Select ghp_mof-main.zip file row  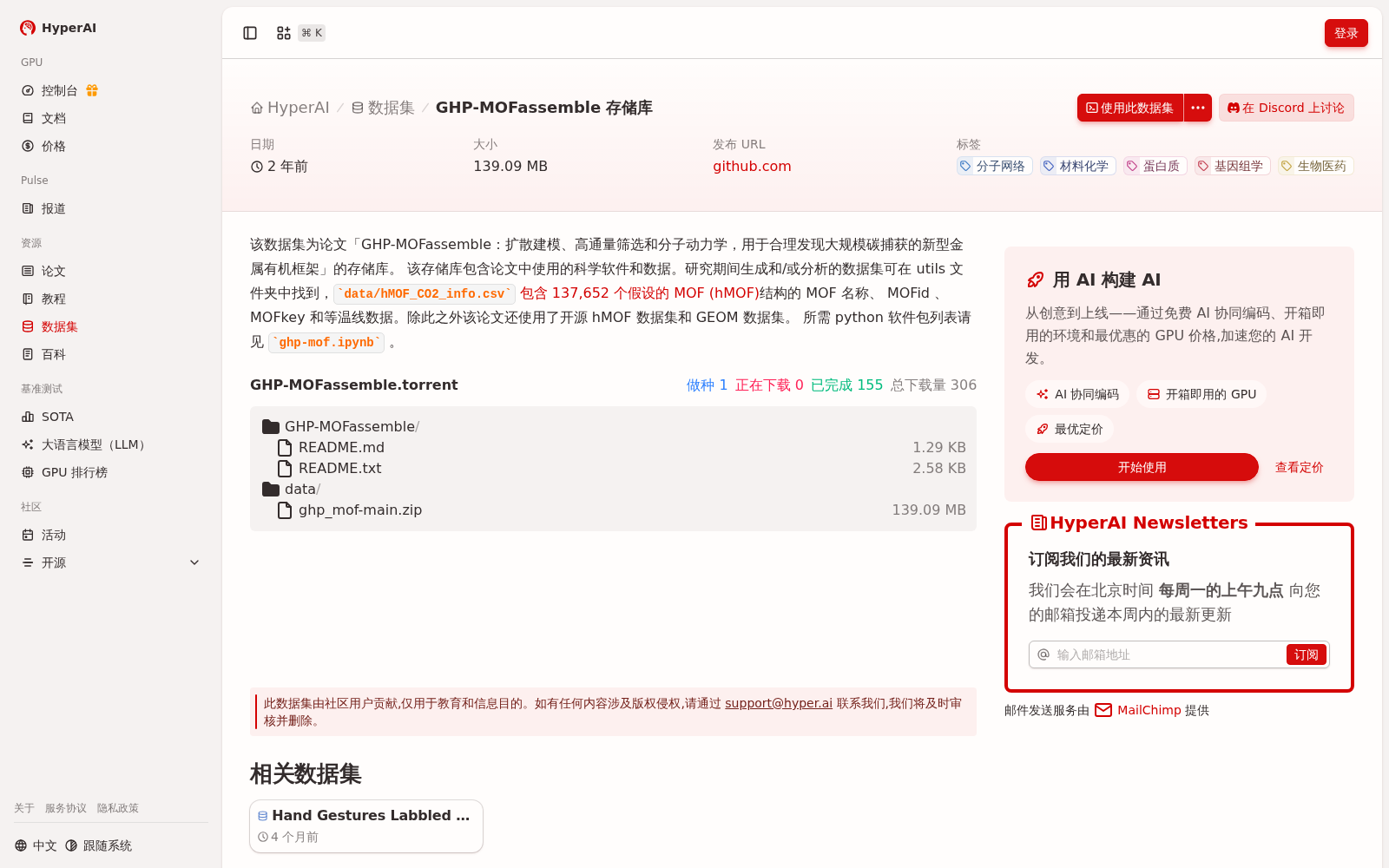[613, 510]
